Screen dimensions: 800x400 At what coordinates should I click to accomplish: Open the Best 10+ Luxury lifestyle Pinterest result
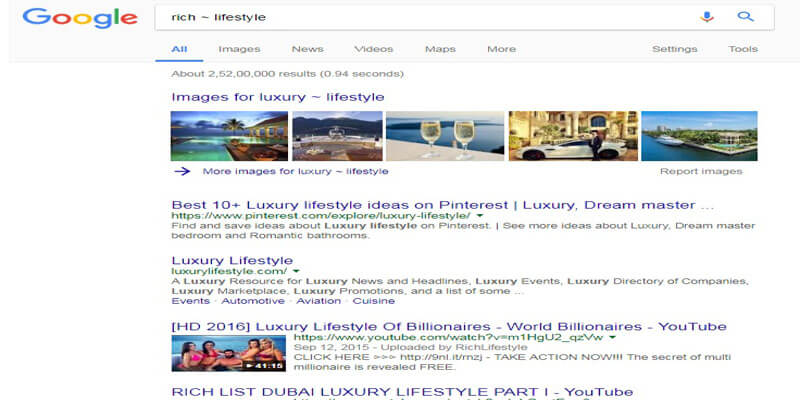click(x=443, y=205)
